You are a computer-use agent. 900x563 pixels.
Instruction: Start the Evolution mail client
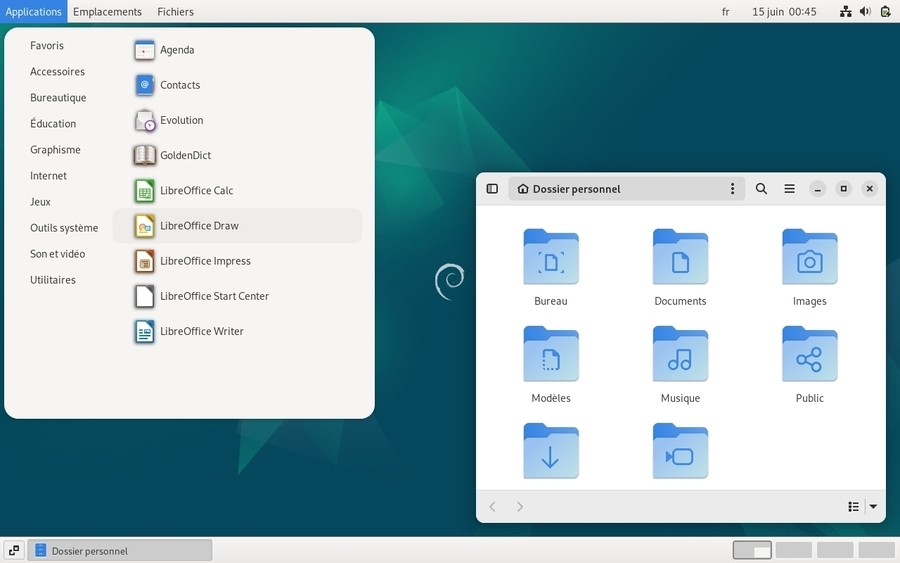(x=237, y=120)
